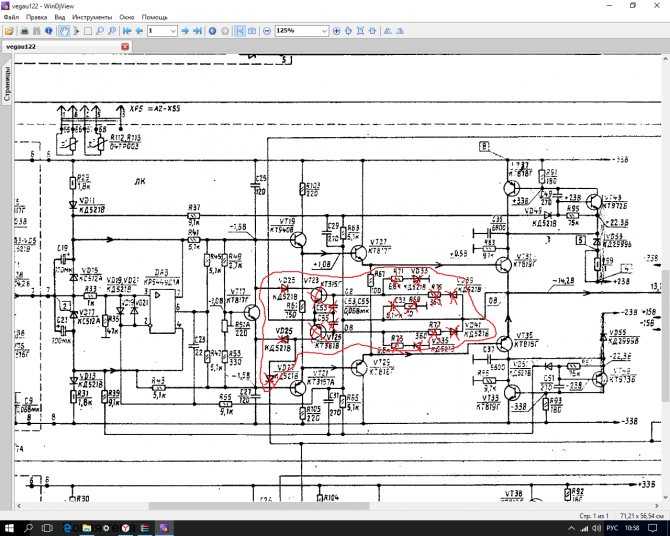Click the WinDjView taskbar button
670x536 pixels.
[164, 528]
